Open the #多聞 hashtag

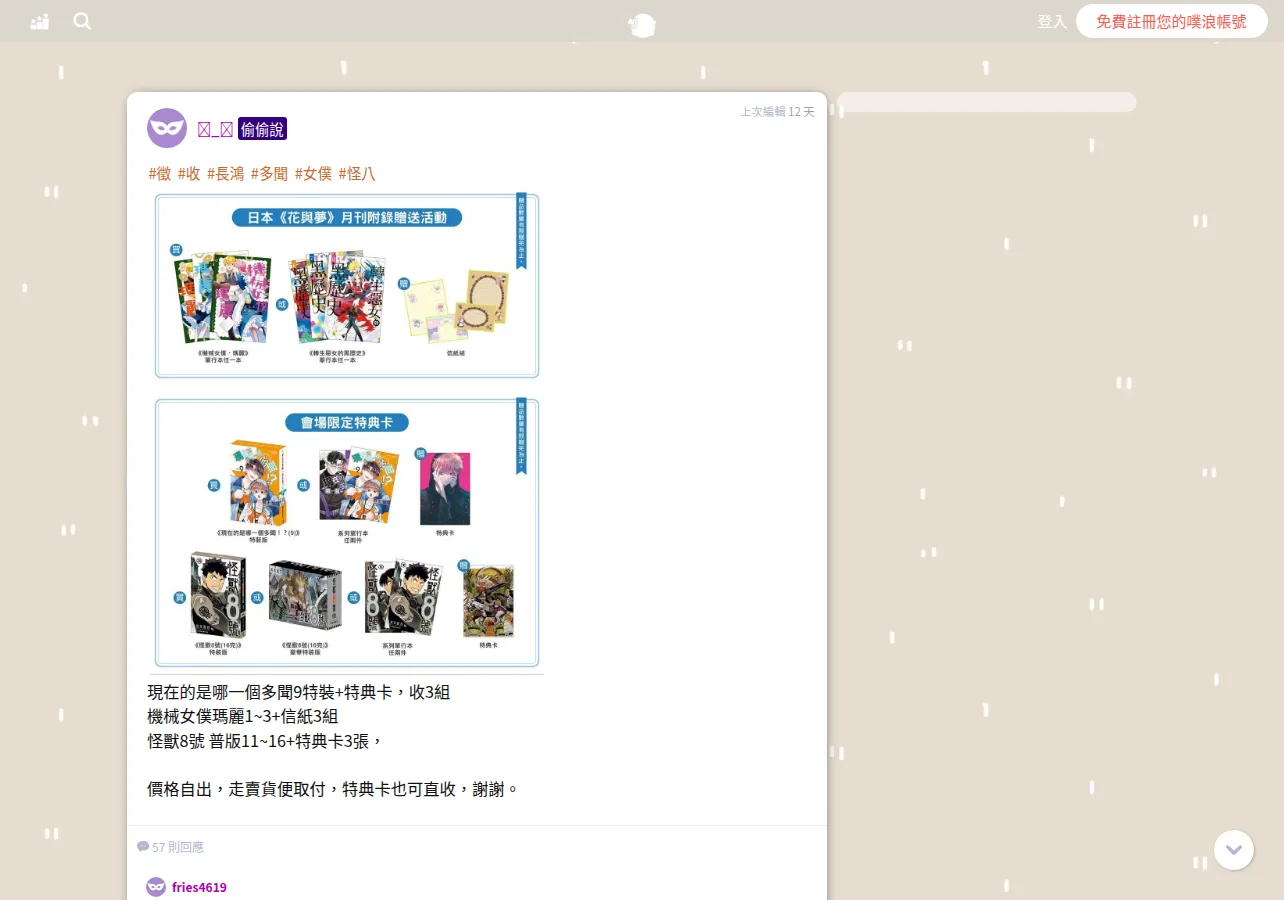269,173
